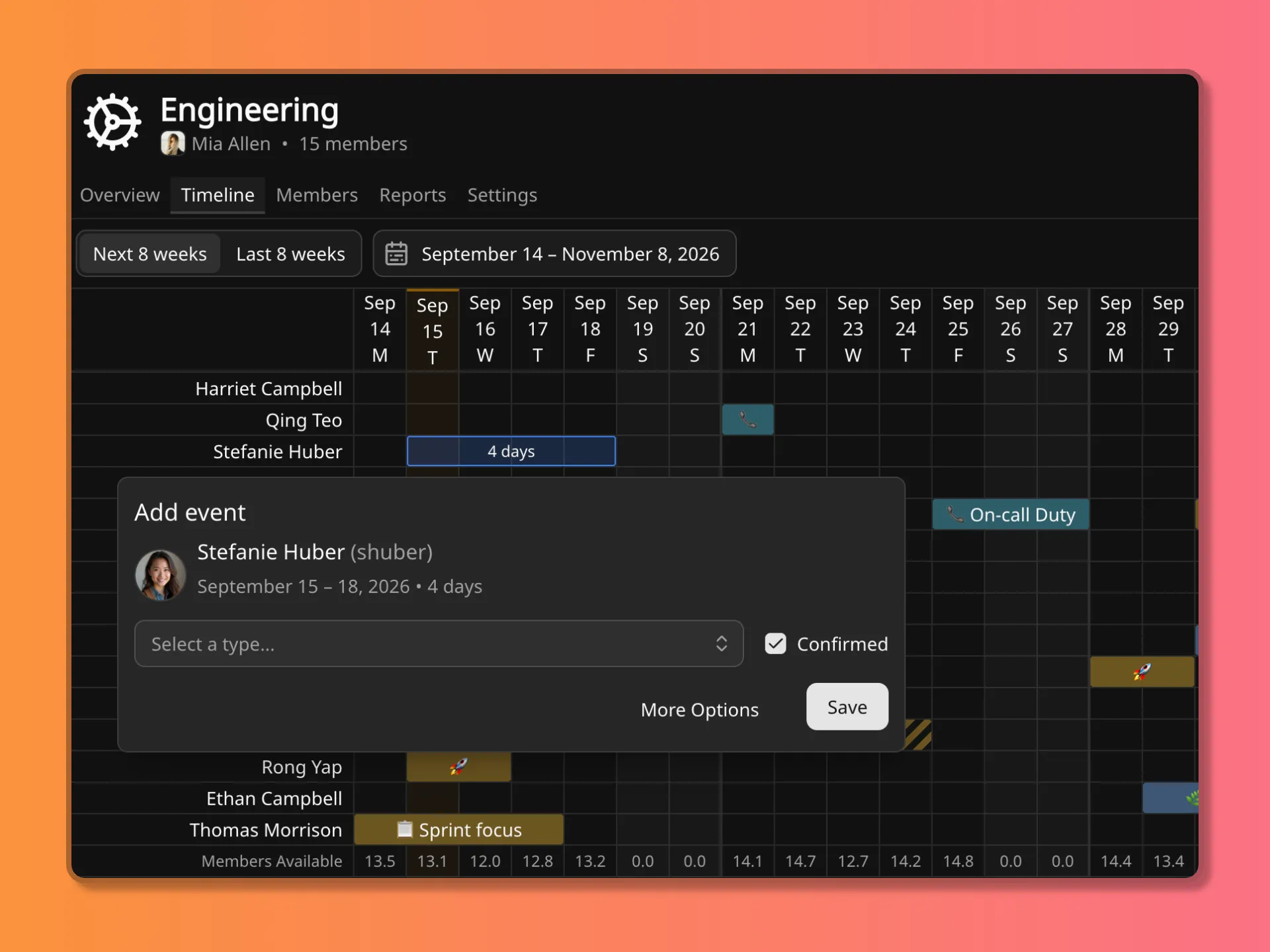Click the Engineering gear logo icon
Image resolution: width=1270 pixels, height=952 pixels.
[112, 122]
